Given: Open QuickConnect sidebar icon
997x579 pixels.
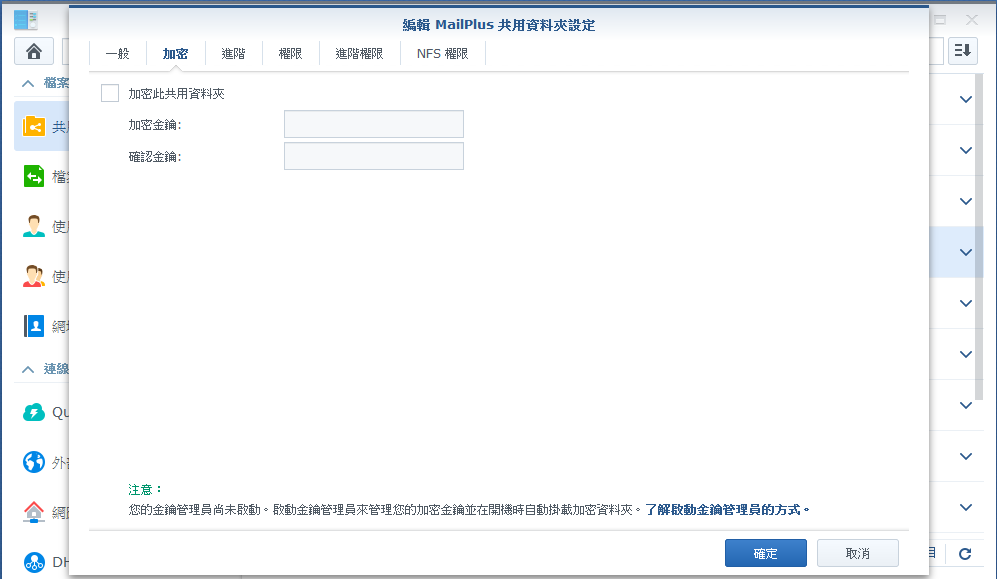Looking at the screenshot, I should click(x=34, y=412).
